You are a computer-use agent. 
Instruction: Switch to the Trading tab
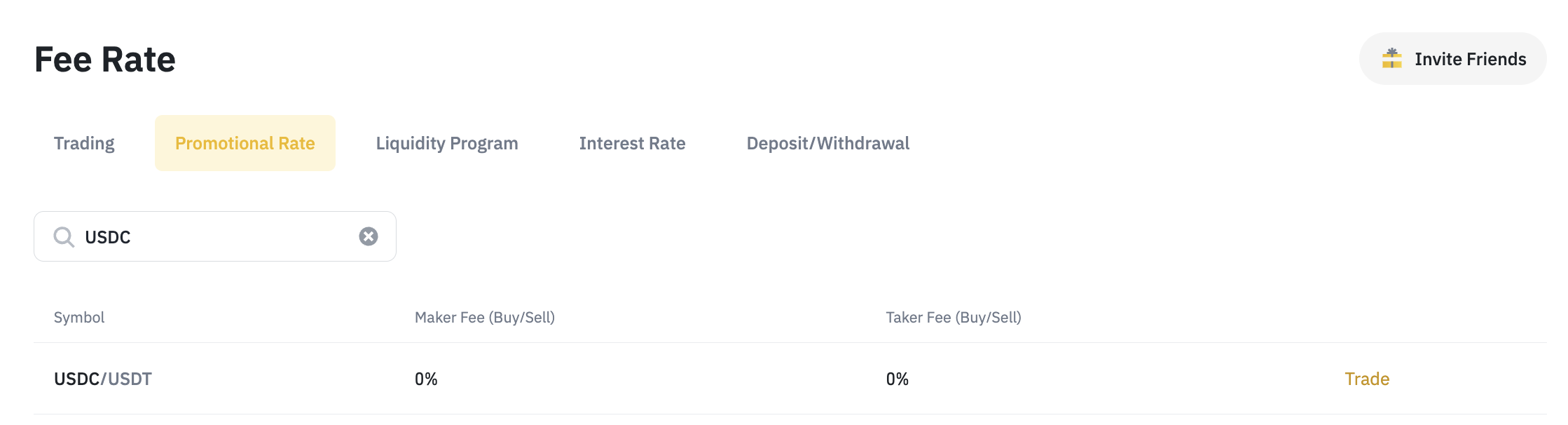click(84, 143)
